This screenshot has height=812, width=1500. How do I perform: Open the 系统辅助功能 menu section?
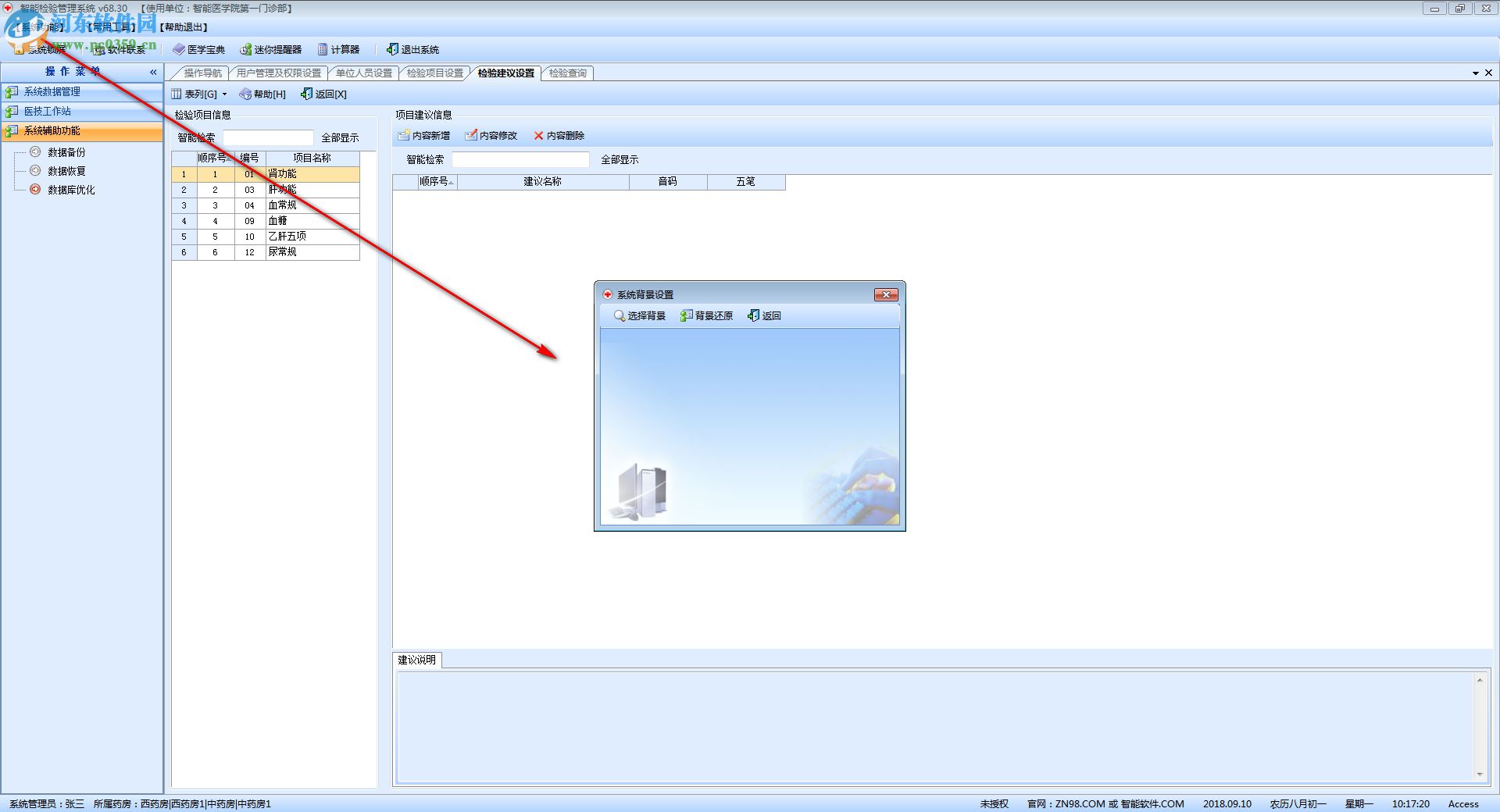[82, 130]
